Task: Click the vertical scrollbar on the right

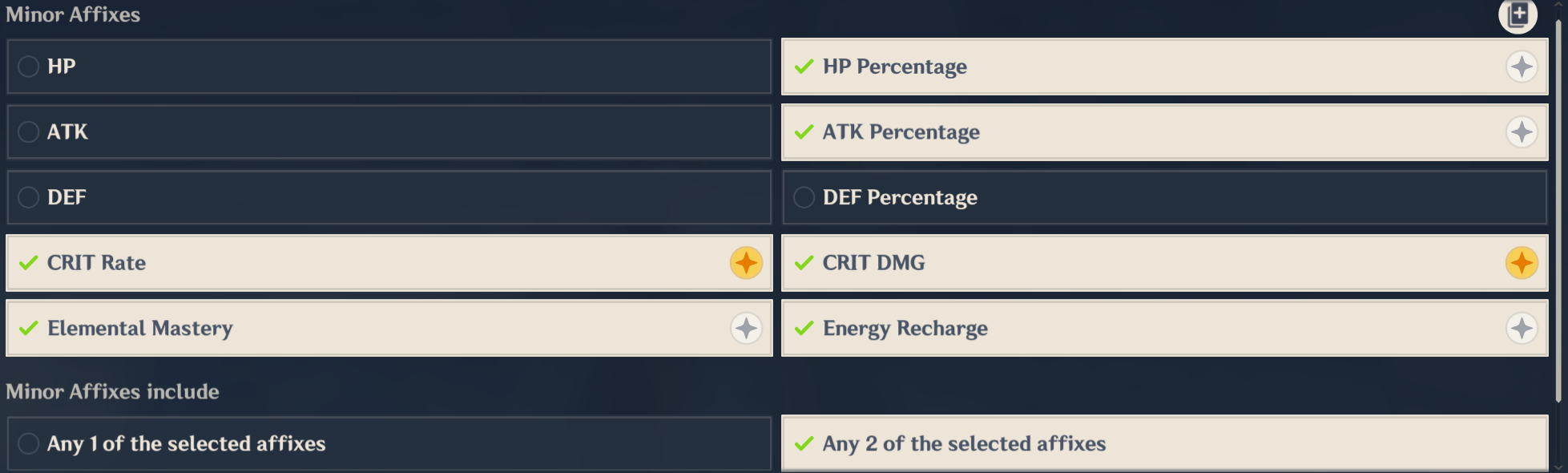Action: (1558, 208)
